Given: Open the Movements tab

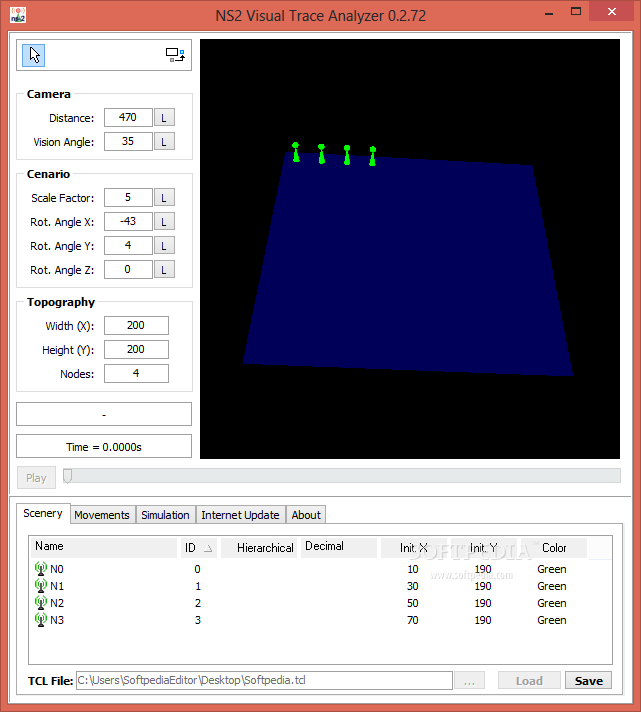Looking at the screenshot, I should point(102,515).
